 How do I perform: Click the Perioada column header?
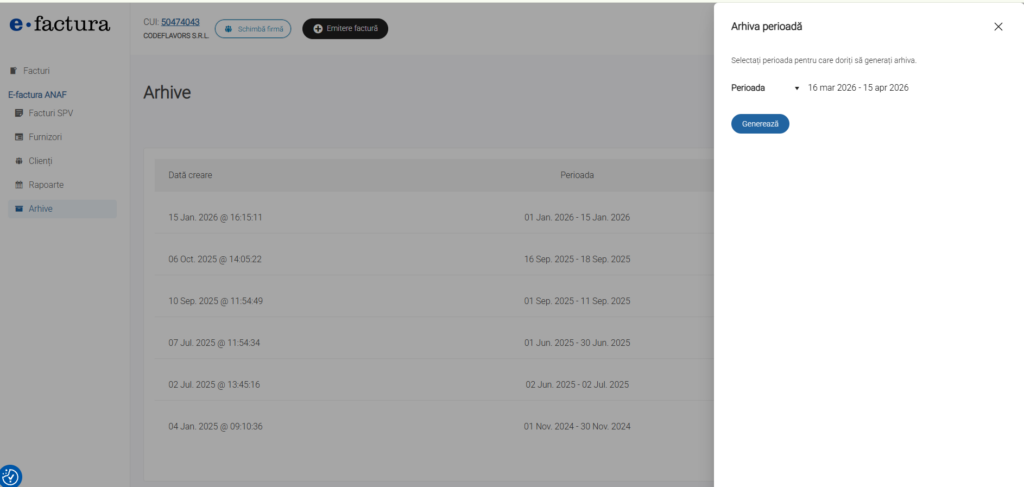click(576, 175)
